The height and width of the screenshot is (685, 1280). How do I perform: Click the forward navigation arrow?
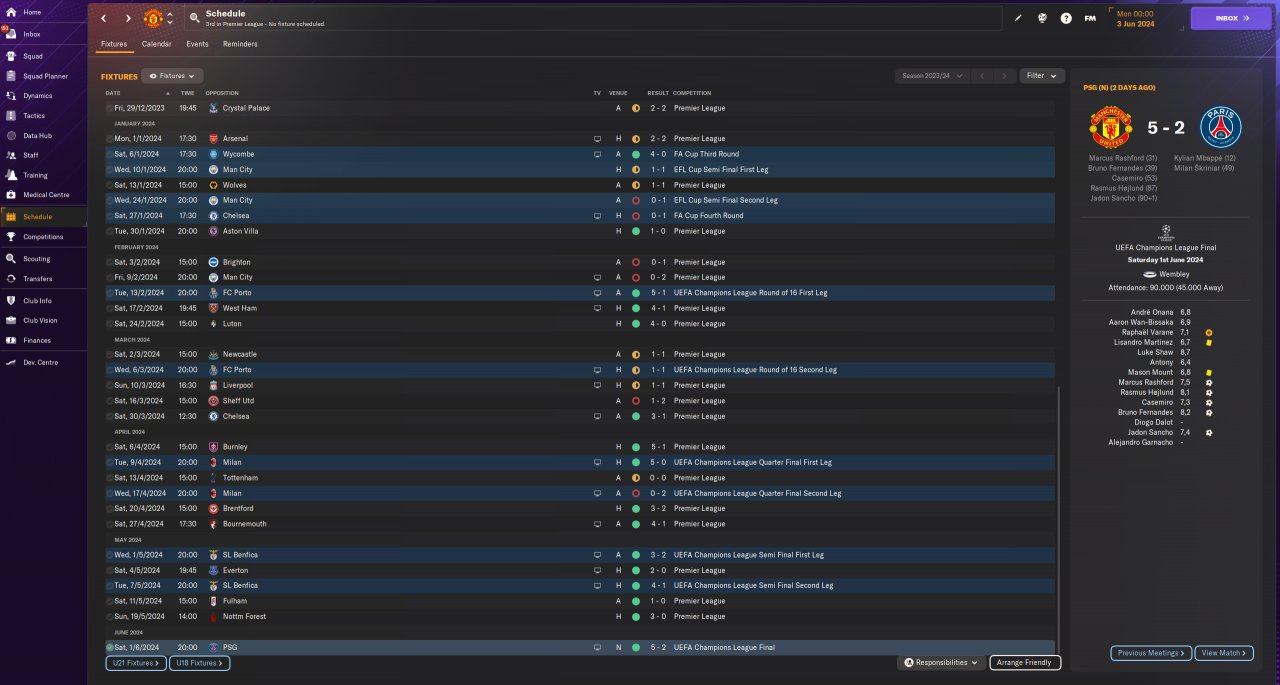coord(128,18)
